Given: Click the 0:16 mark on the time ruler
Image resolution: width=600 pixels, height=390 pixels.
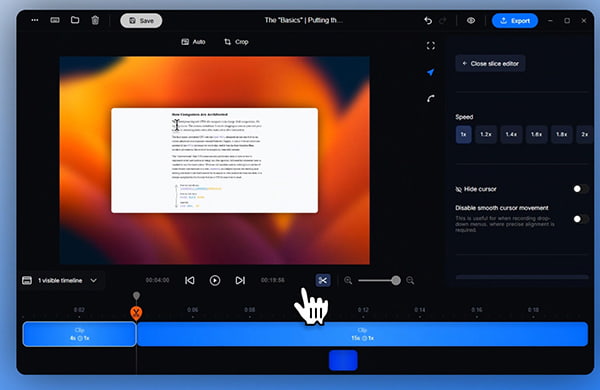Looking at the screenshot, I should click(476, 310).
